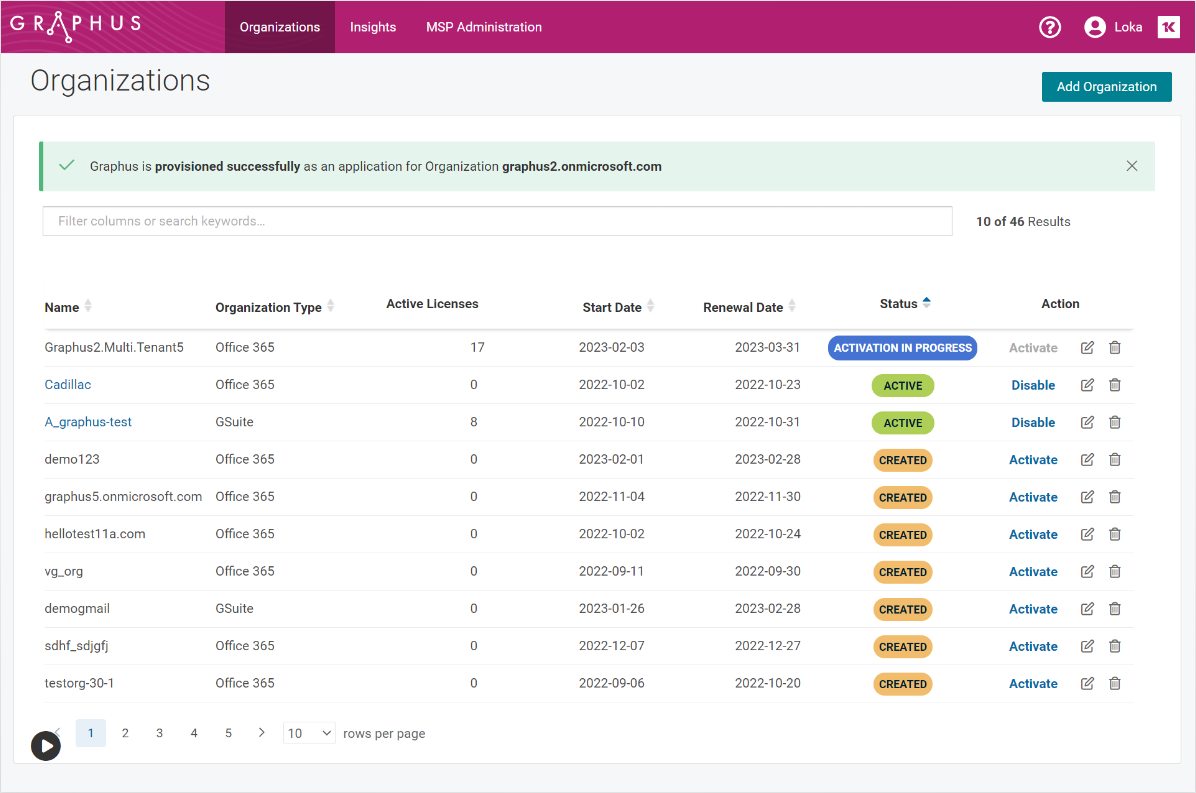The image size is (1196, 793).
Task: Edit the Graphus2.Multi.Tenant5 organization
Action: tap(1087, 348)
